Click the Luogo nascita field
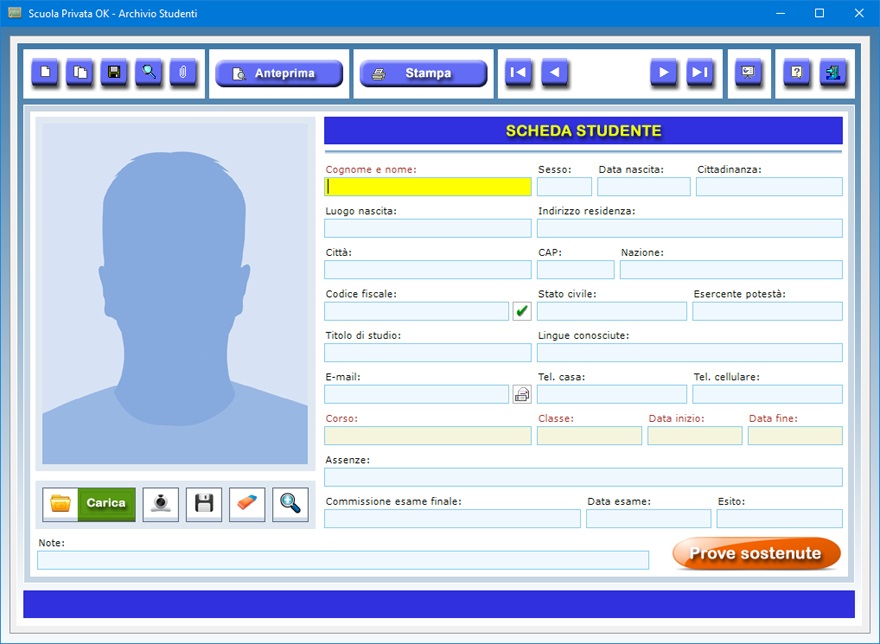This screenshot has height=644, width=880. click(428, 229)
